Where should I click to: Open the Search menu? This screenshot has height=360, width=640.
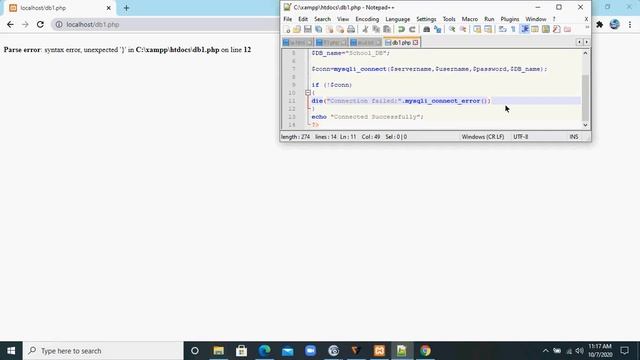[x=322, y=19]
